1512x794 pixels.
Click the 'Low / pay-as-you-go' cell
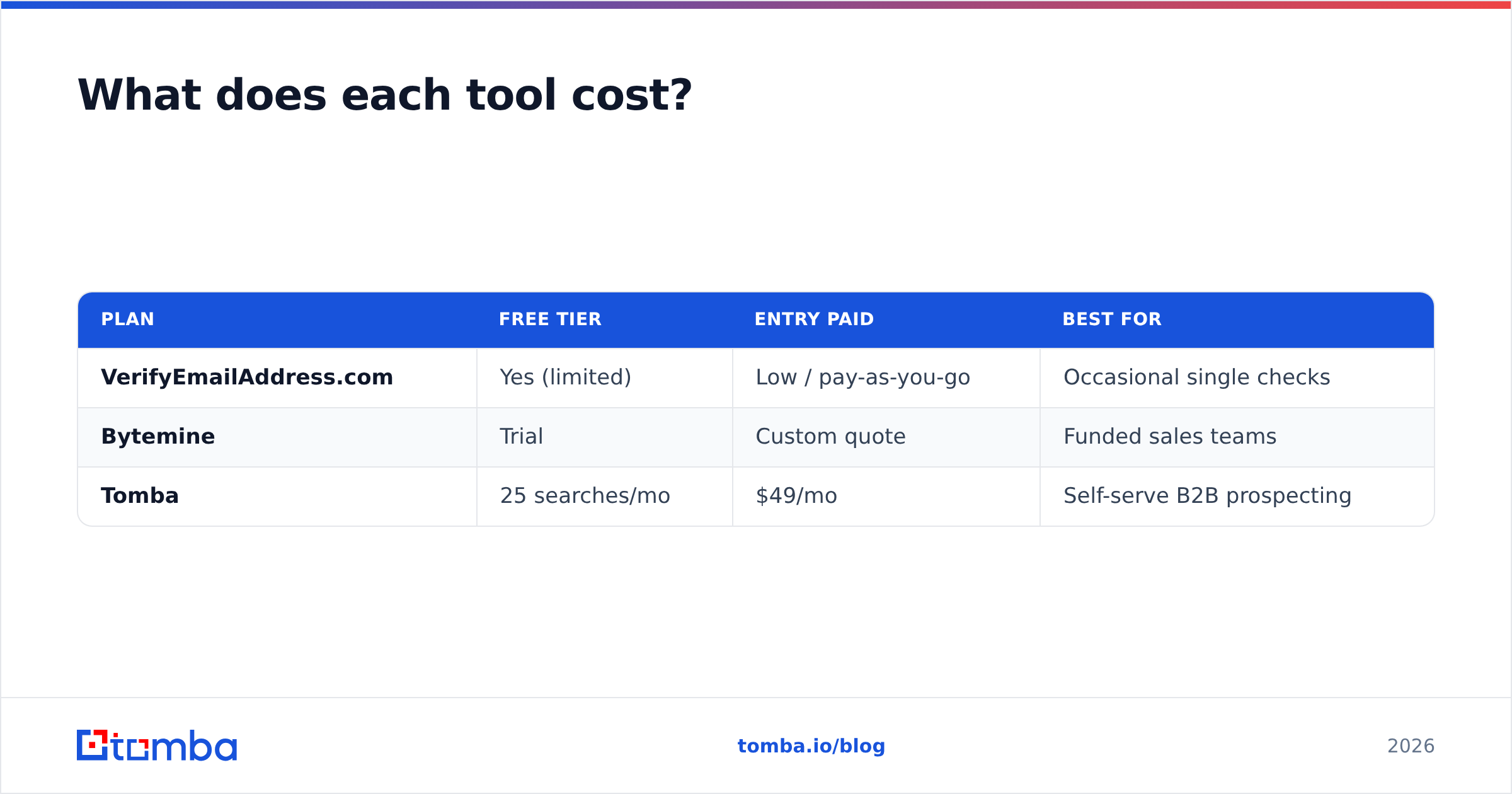point(886,377)
